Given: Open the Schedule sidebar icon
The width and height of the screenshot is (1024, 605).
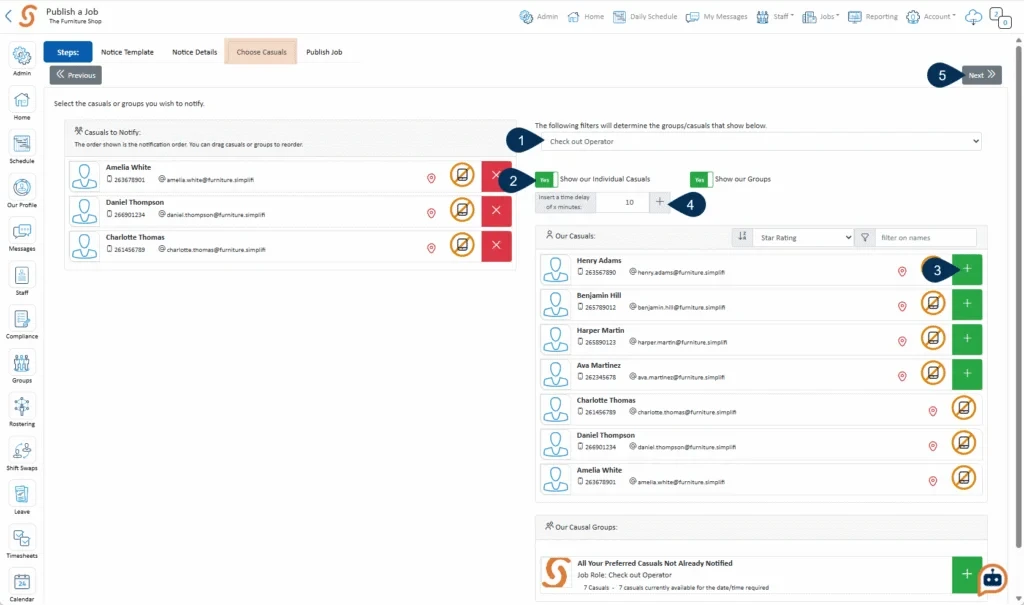Looking at the screenshot, I should [22, 148].
